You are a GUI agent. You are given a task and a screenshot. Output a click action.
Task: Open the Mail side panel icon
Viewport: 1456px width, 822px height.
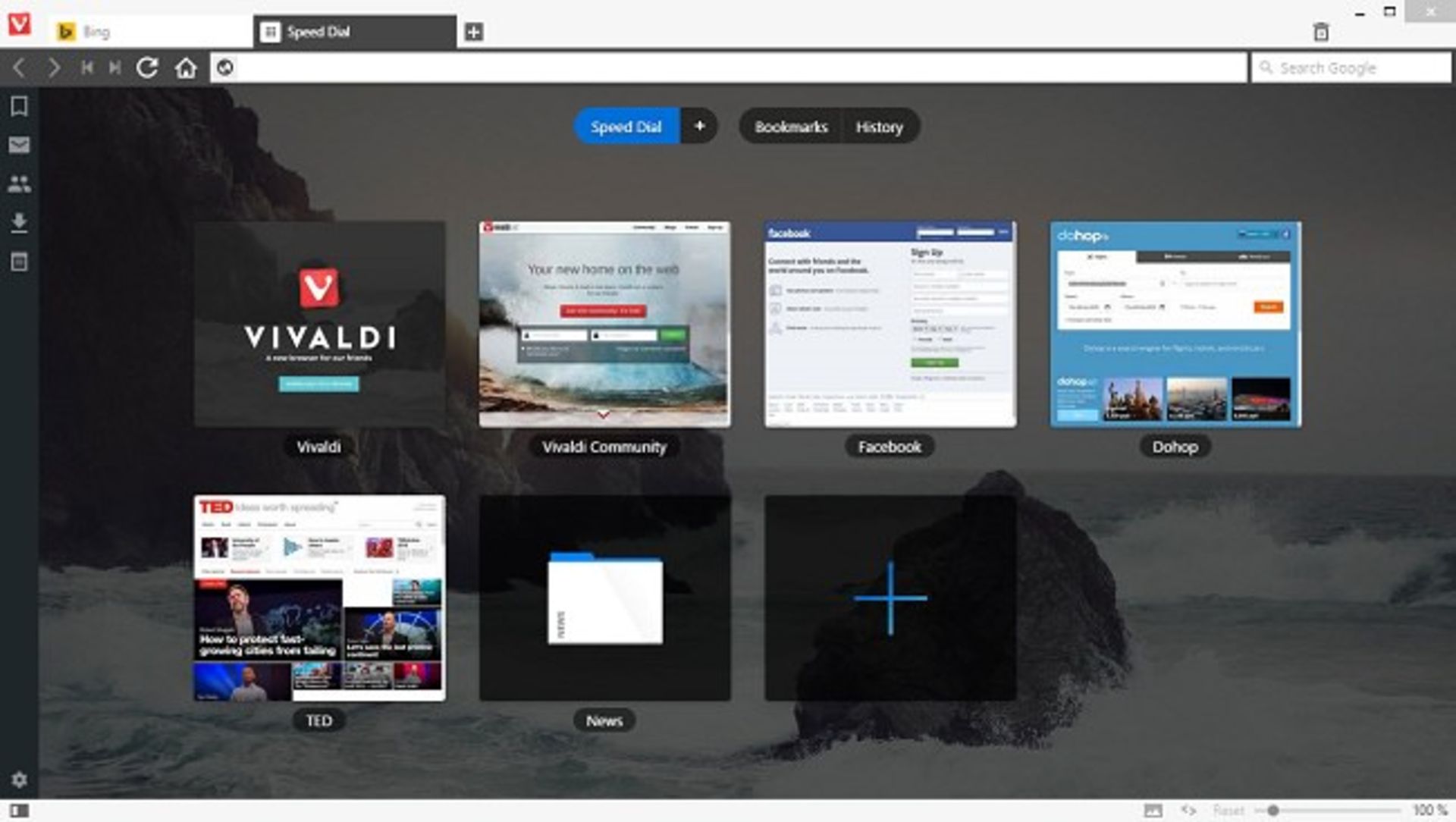(19, 145)
